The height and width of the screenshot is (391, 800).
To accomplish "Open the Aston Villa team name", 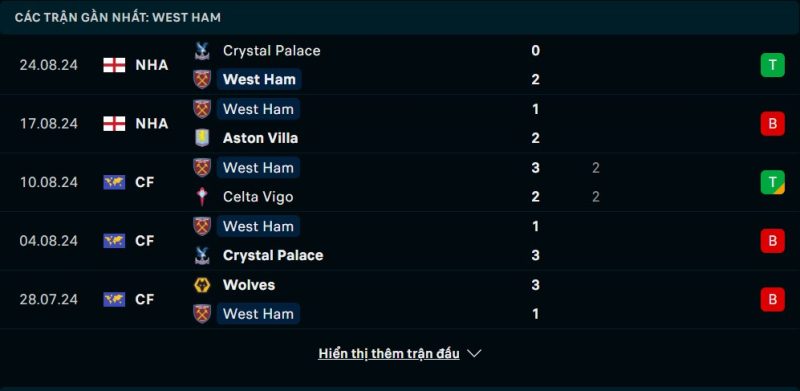I will pos(260,138).
